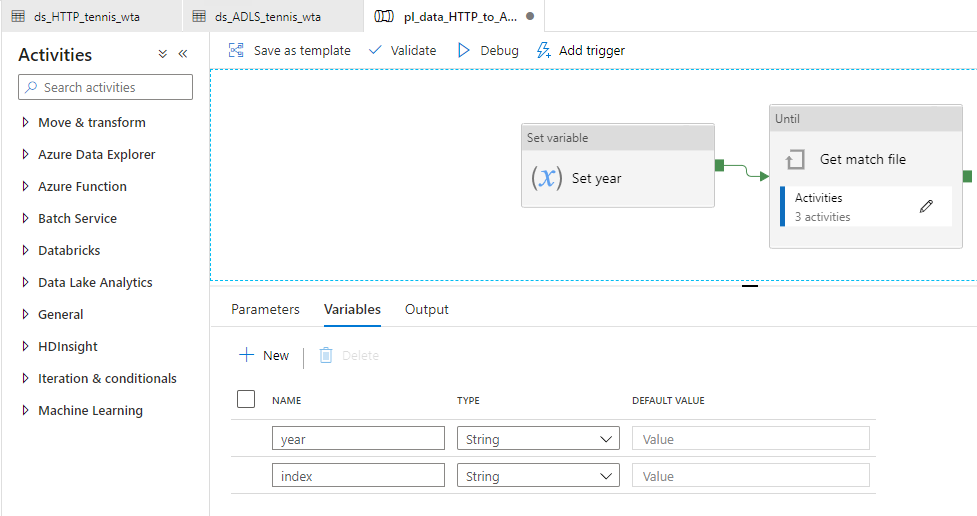Start Debug with the play icon
977x516 pixels.
pyautogui.click(x=463, y=50)
